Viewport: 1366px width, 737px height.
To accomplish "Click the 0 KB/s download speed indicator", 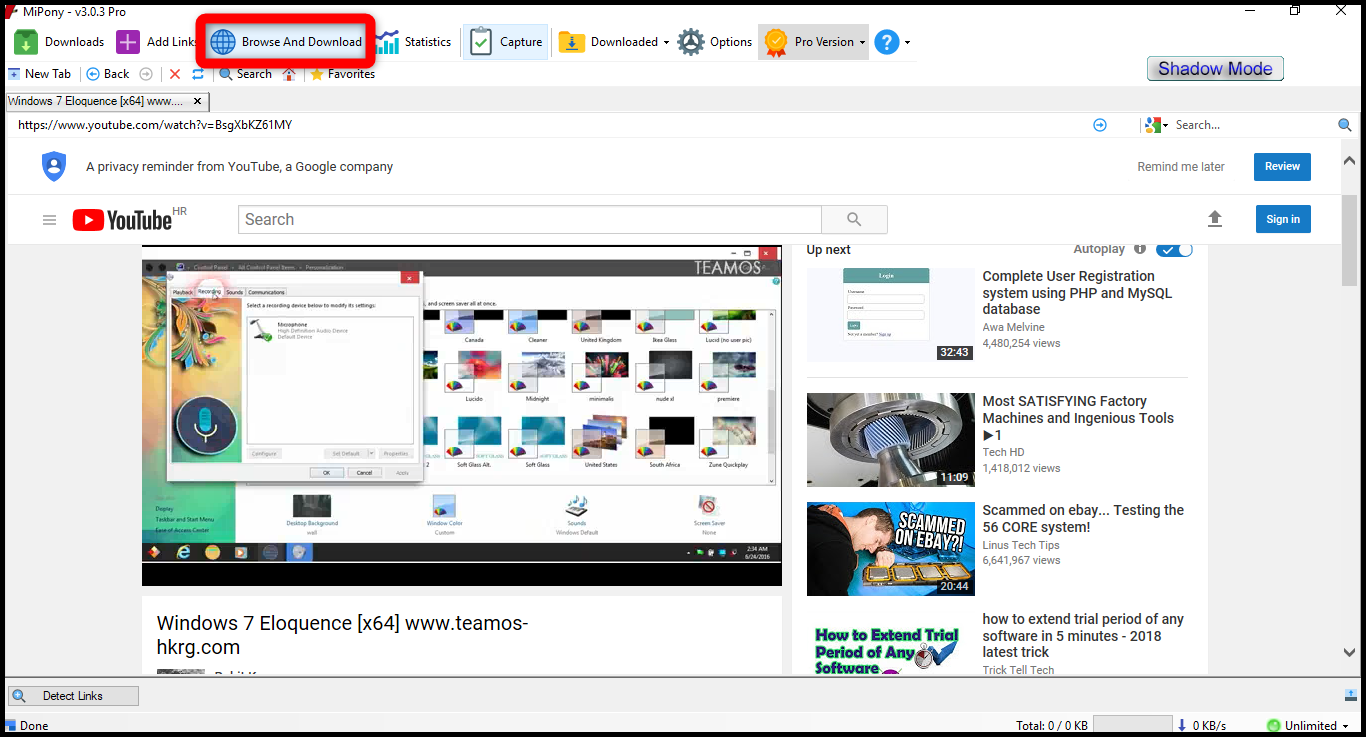I will (1202, 726).
